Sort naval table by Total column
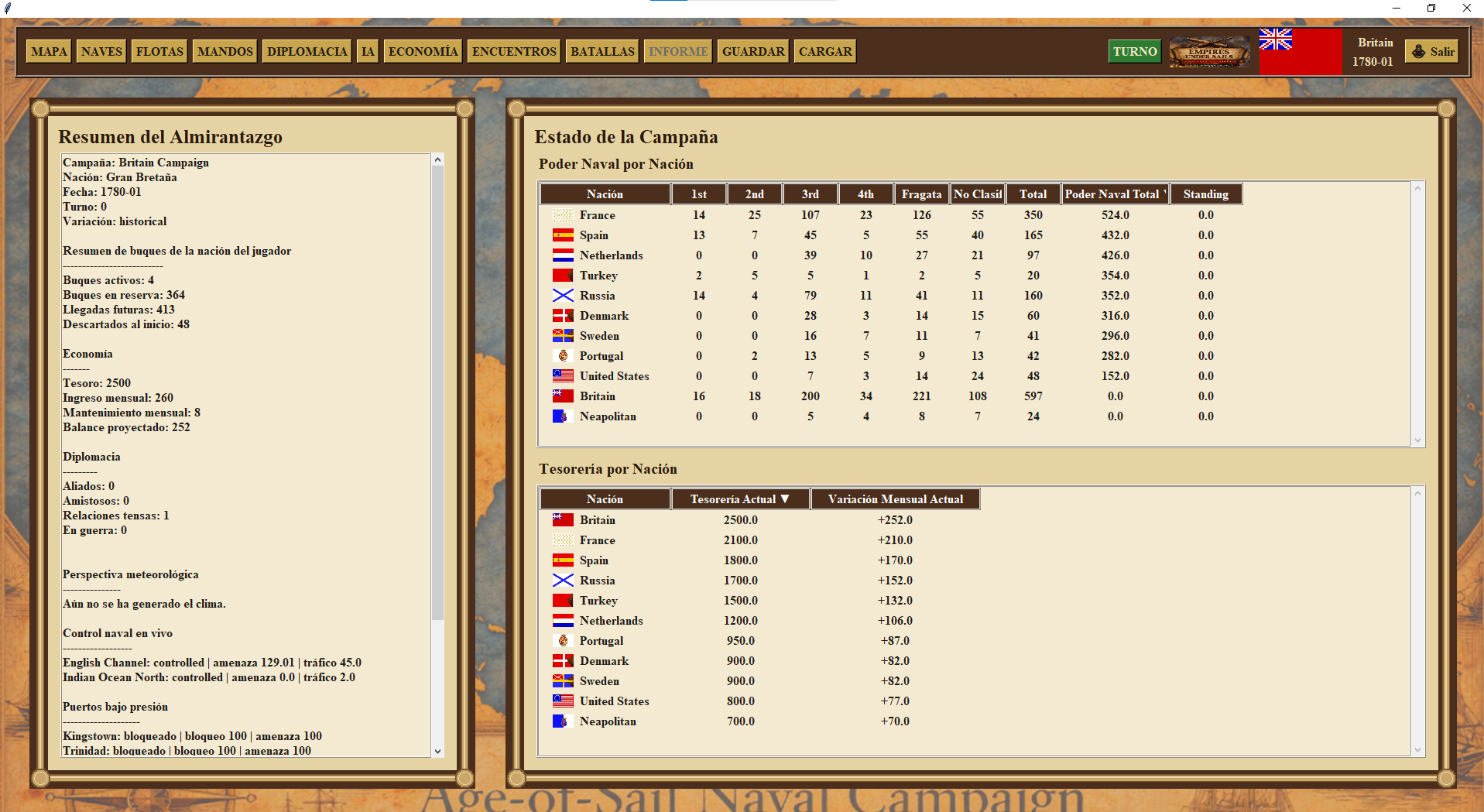Screen dimensions: 1484x812 pyautogui.click(x=1033, y=194)
